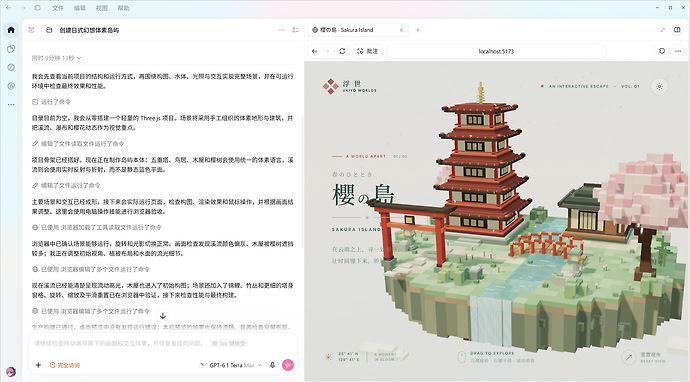Click the reset view label on page

click(x=653, y=357)
